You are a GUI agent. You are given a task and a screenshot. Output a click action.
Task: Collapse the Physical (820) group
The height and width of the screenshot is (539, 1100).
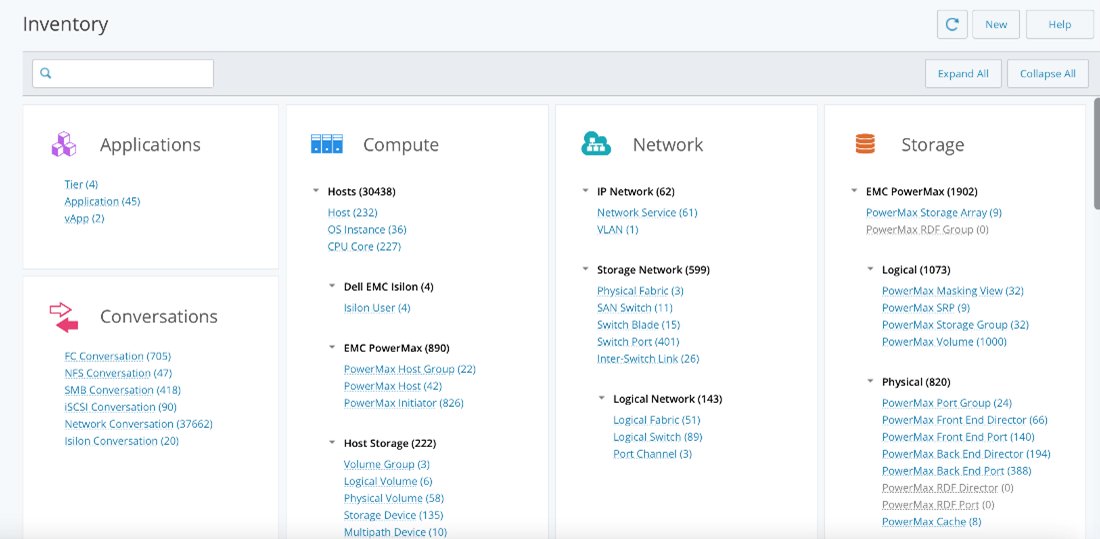point(871,382)
